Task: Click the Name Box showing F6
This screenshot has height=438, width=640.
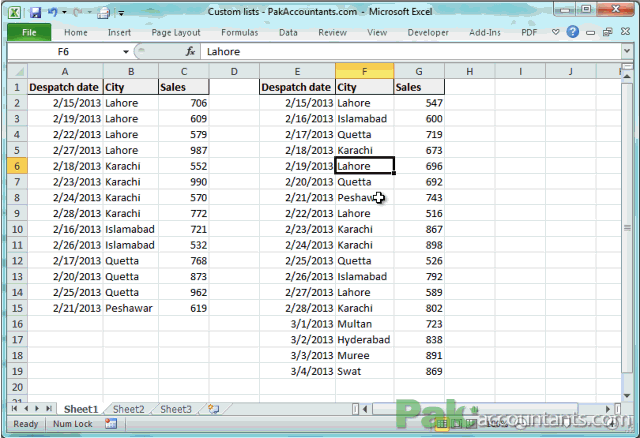Action: [x=63, y=51]
